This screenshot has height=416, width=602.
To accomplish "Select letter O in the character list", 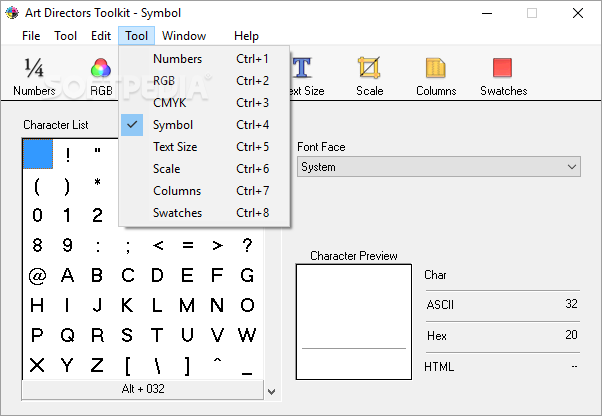I will [x=247, y=305].
